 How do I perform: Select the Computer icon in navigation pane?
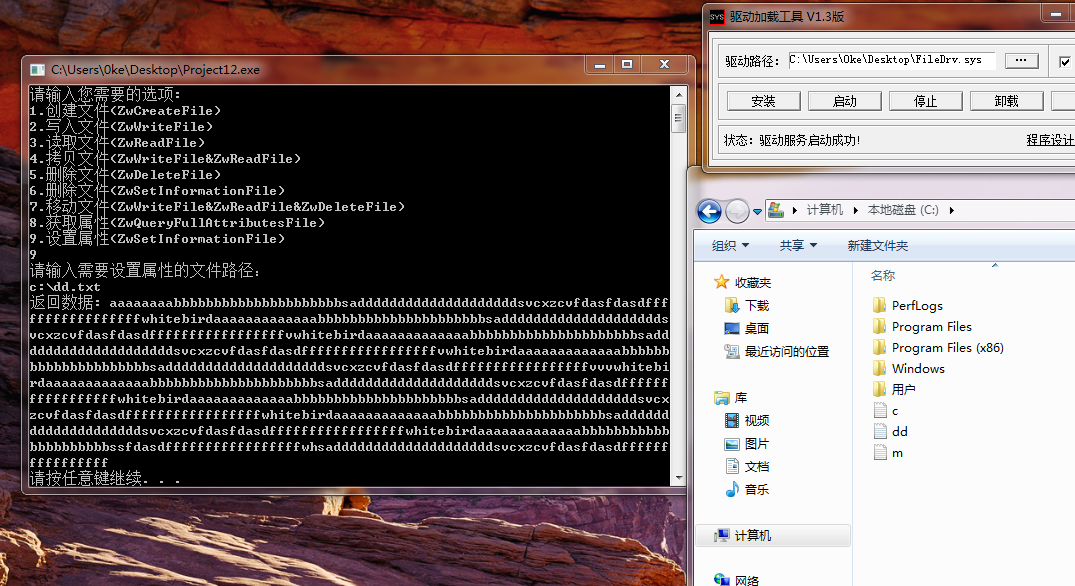[721, 535]
